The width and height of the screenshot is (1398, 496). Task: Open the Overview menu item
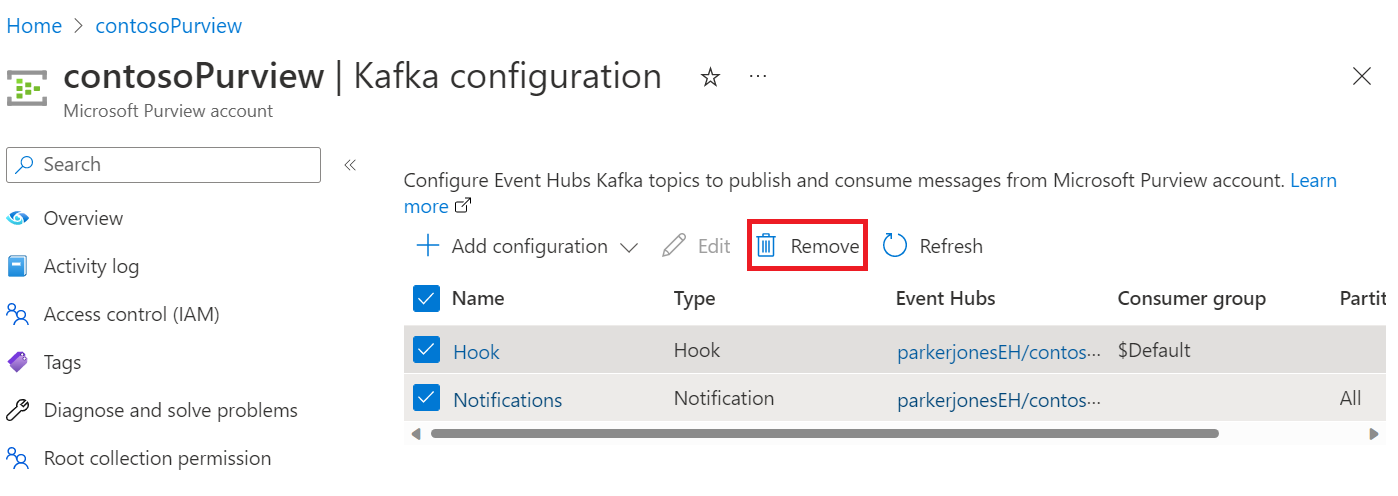(x=83, y=218)
